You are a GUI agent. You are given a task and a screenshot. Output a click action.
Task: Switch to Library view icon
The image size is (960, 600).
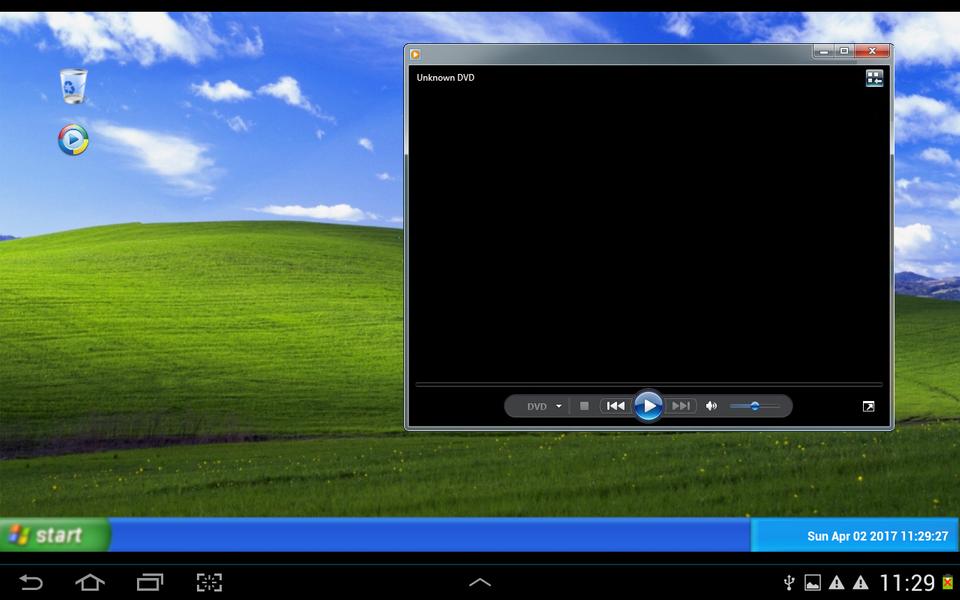(x=874, y=78)
